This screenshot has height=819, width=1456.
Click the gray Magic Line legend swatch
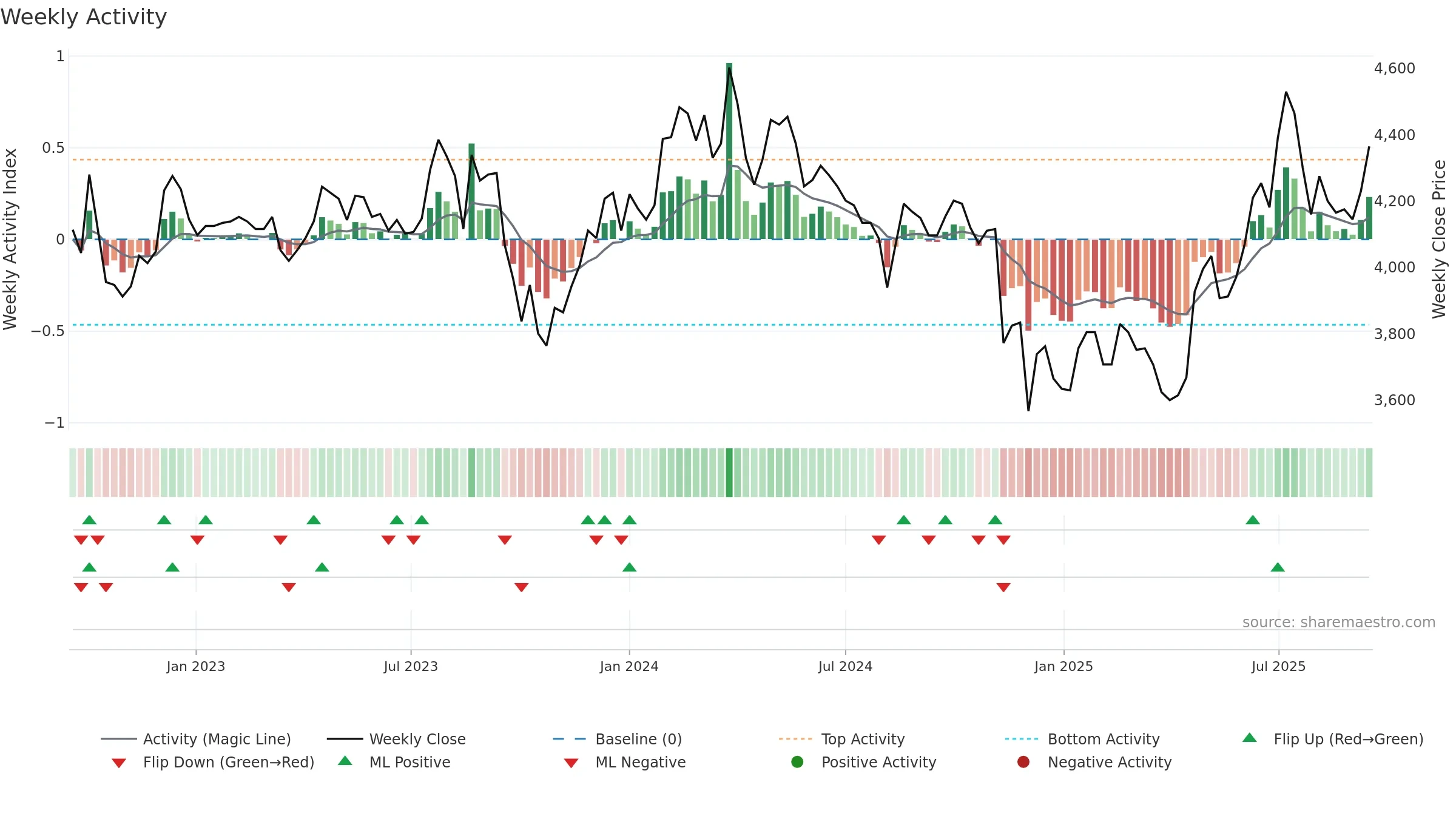point(119,739)
